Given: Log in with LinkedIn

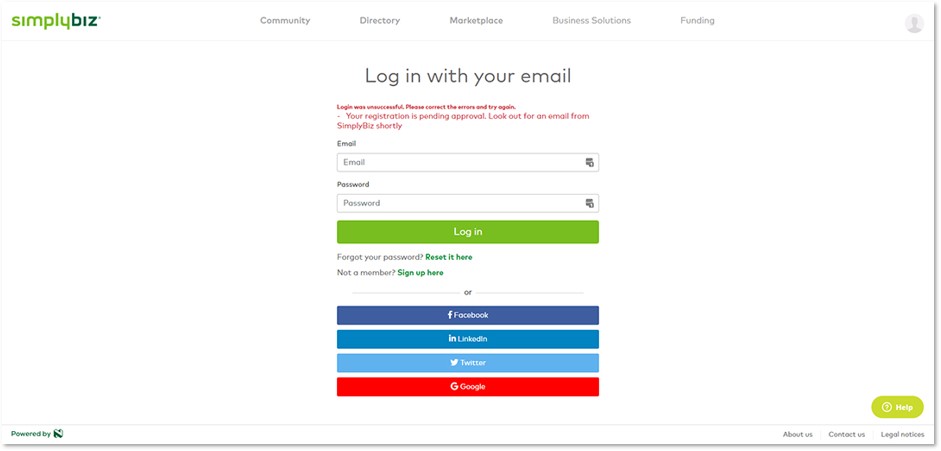Looking at the screenshot, I should 467,339.
